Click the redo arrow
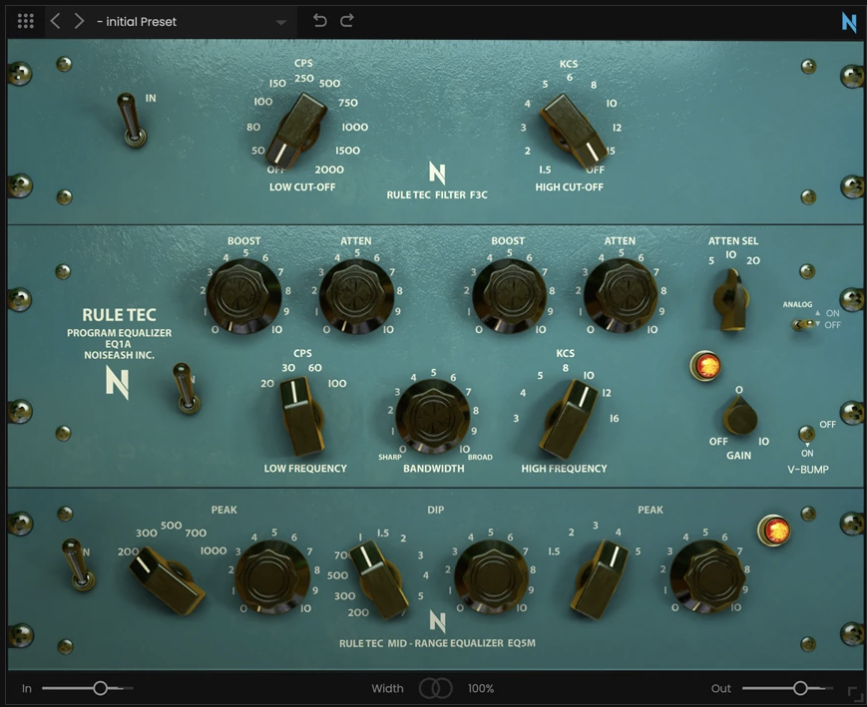 click(347, 20)
